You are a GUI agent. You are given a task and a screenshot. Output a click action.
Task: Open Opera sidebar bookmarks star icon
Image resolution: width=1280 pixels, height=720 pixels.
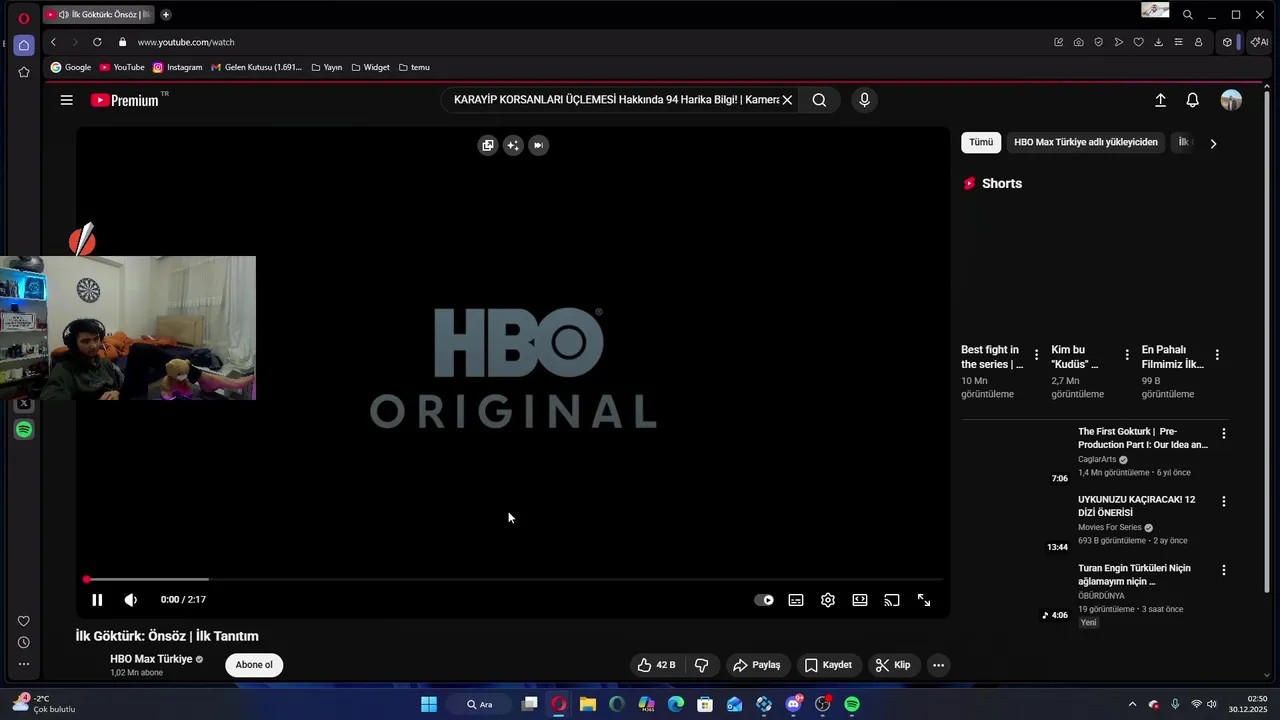click(x=24, y=72)
